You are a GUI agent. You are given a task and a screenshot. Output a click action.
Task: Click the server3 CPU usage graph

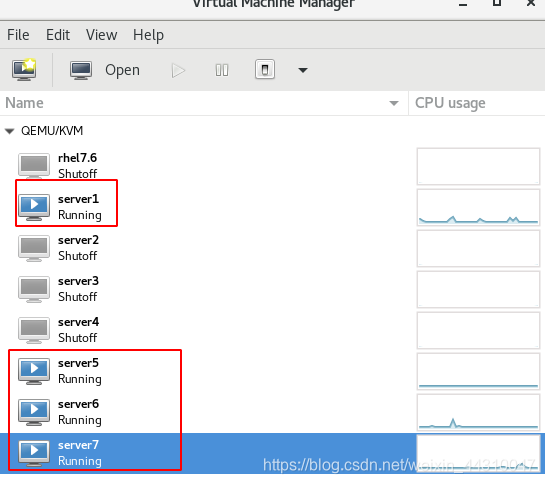pyautogui.click(x=478, y=290)
